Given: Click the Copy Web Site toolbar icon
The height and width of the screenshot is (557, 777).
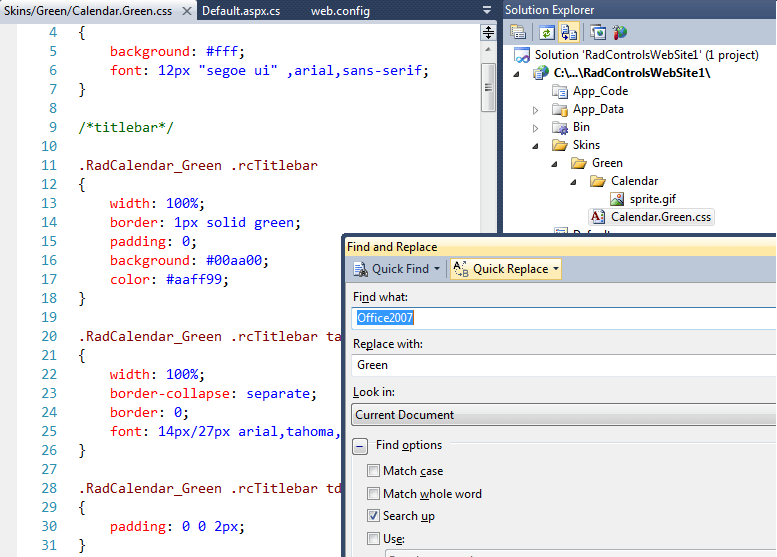Looking at the screenshot, I should [x=597, y=32].
